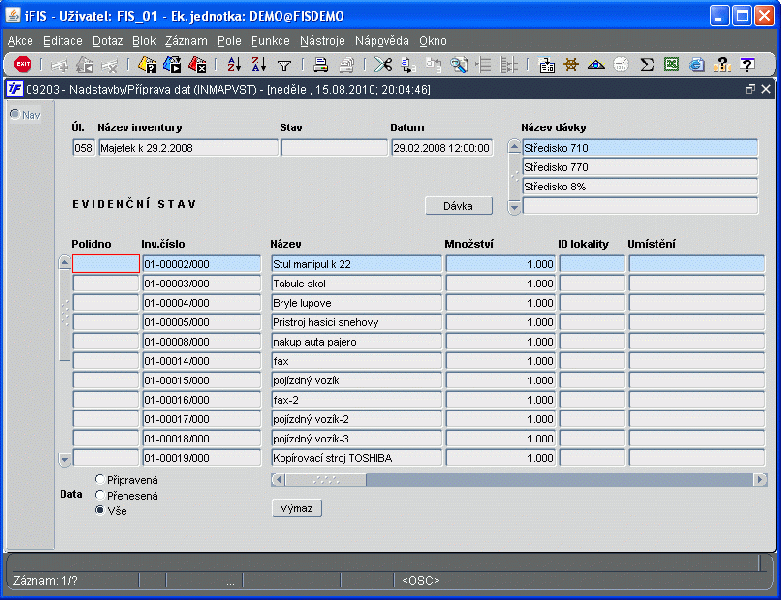The height and width of the screenshot is (600, 781).
Task: Click the Internet Explorer browser icon
Action: (697, 64)
